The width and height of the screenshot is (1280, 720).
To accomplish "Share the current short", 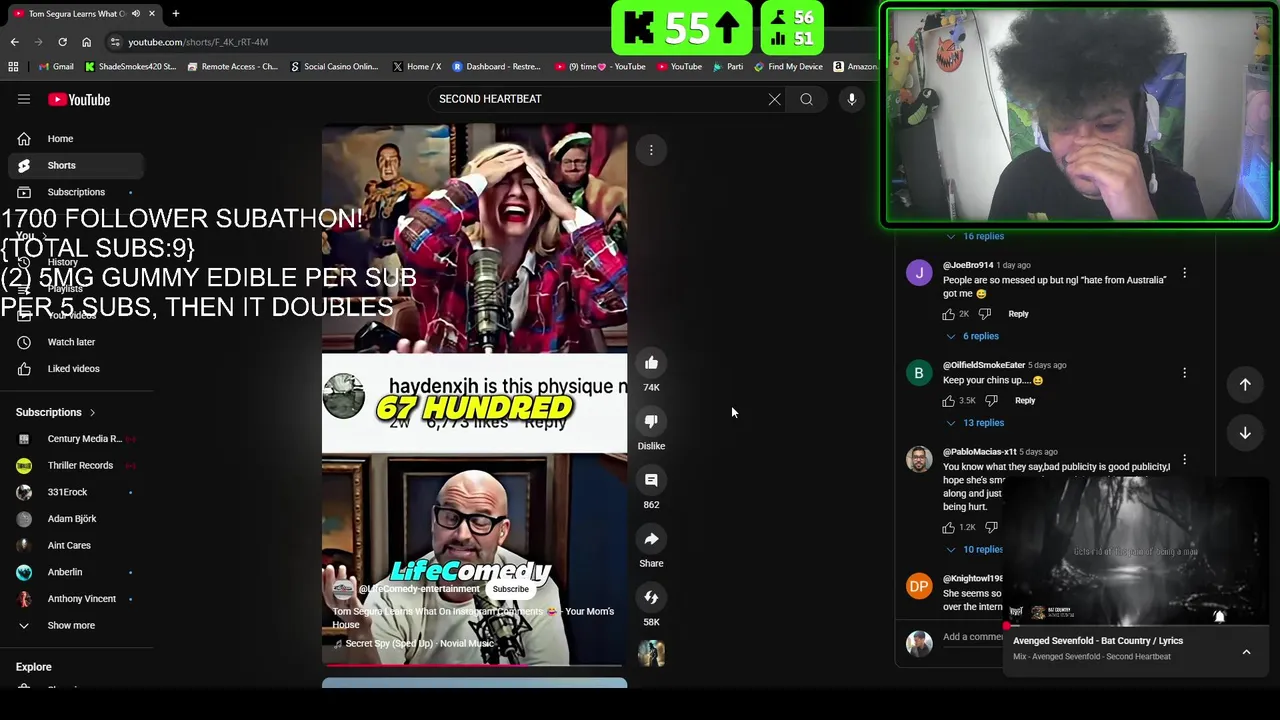I will 651,539.
